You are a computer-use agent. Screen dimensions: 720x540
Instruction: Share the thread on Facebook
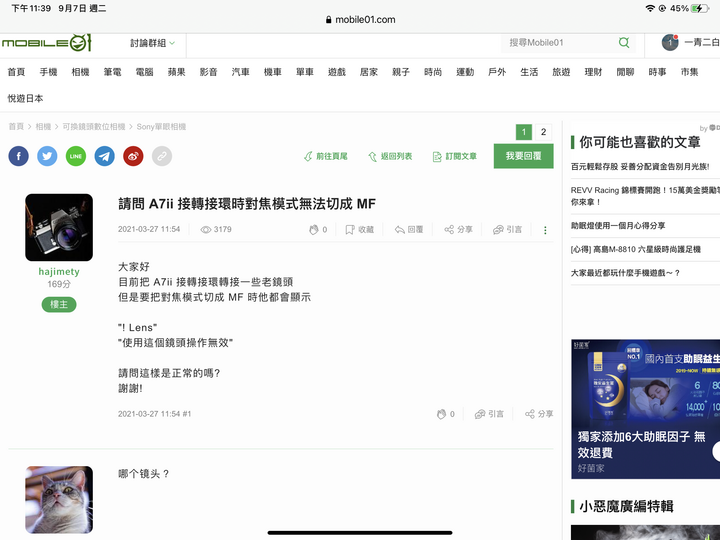pos(18,156)
